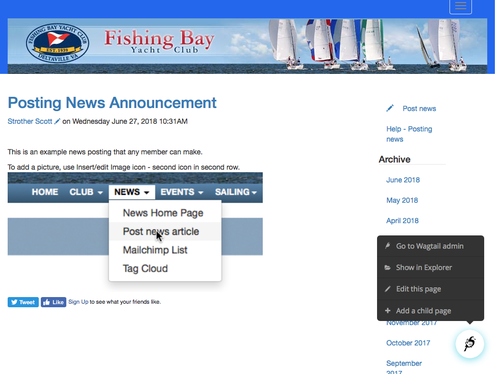Choose Add a child page option
Viewport: 500px width, 374px height.
point(430,311)
